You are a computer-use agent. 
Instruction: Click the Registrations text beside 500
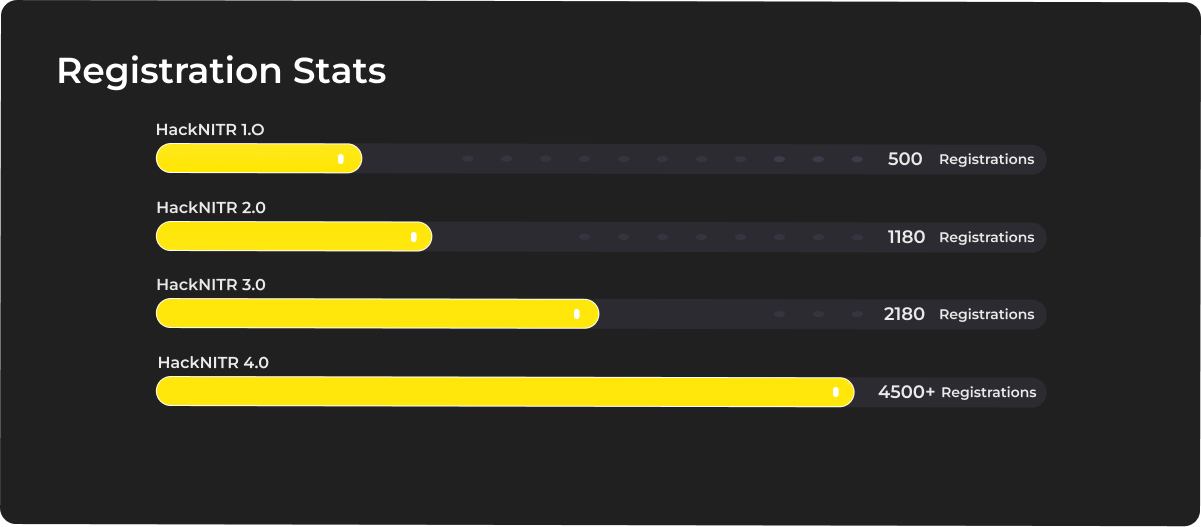pos(986,159)
